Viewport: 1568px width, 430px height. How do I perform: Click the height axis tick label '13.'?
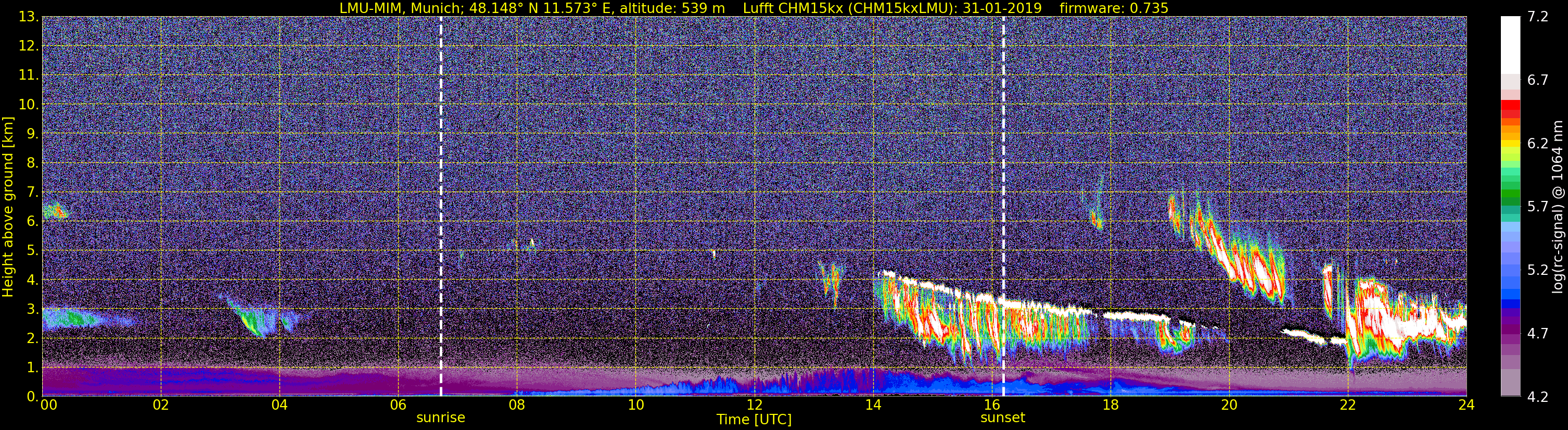[28, 17]
